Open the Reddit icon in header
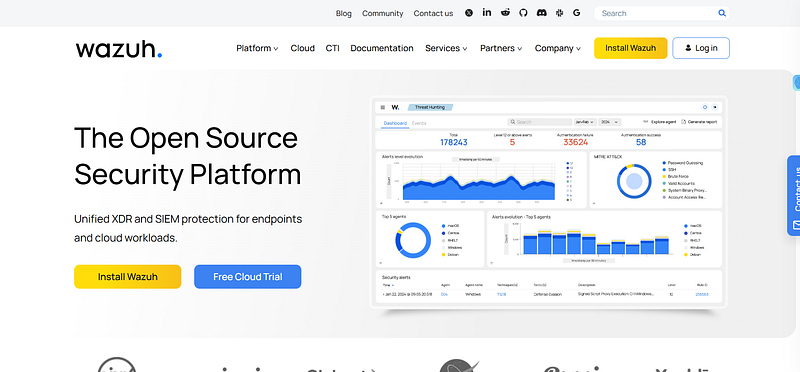 pos(505,13)
